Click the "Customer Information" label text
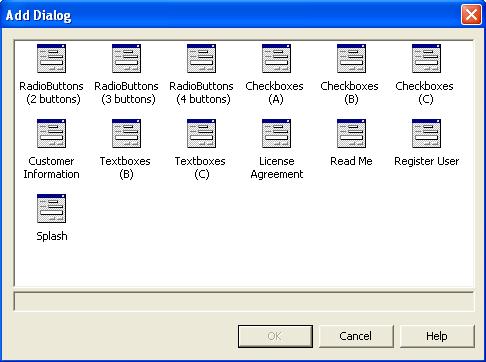 point(51,168)
